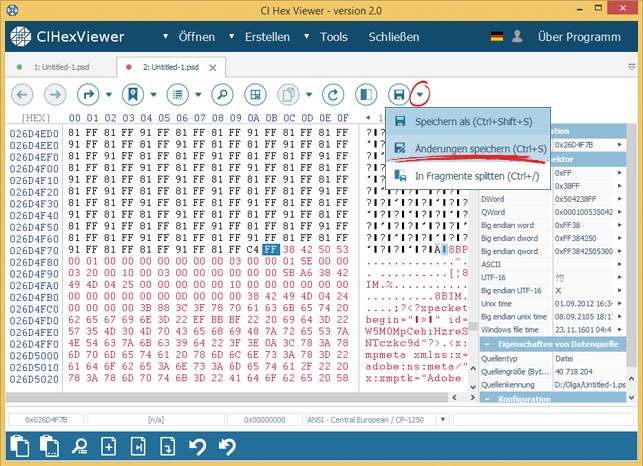Click the QWord value 0x000100535042
This screenshot has height=466, width=643.
(584, 212)
